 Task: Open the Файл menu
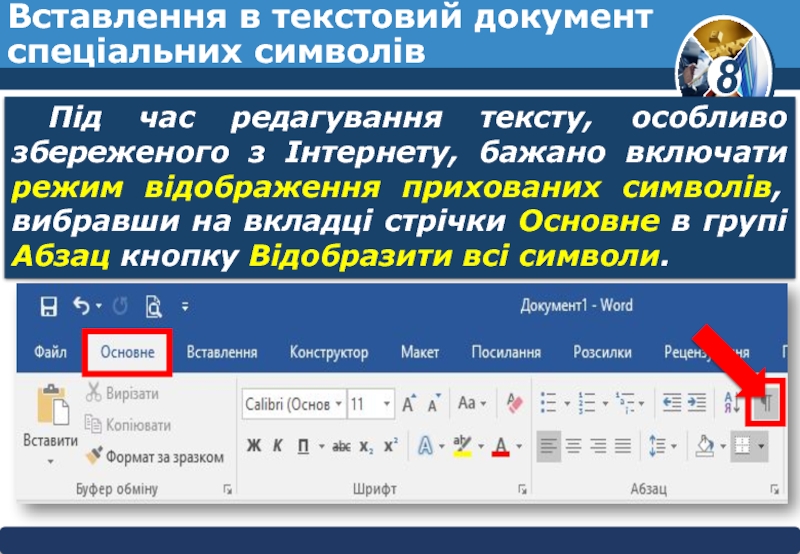tap(50, 353)
